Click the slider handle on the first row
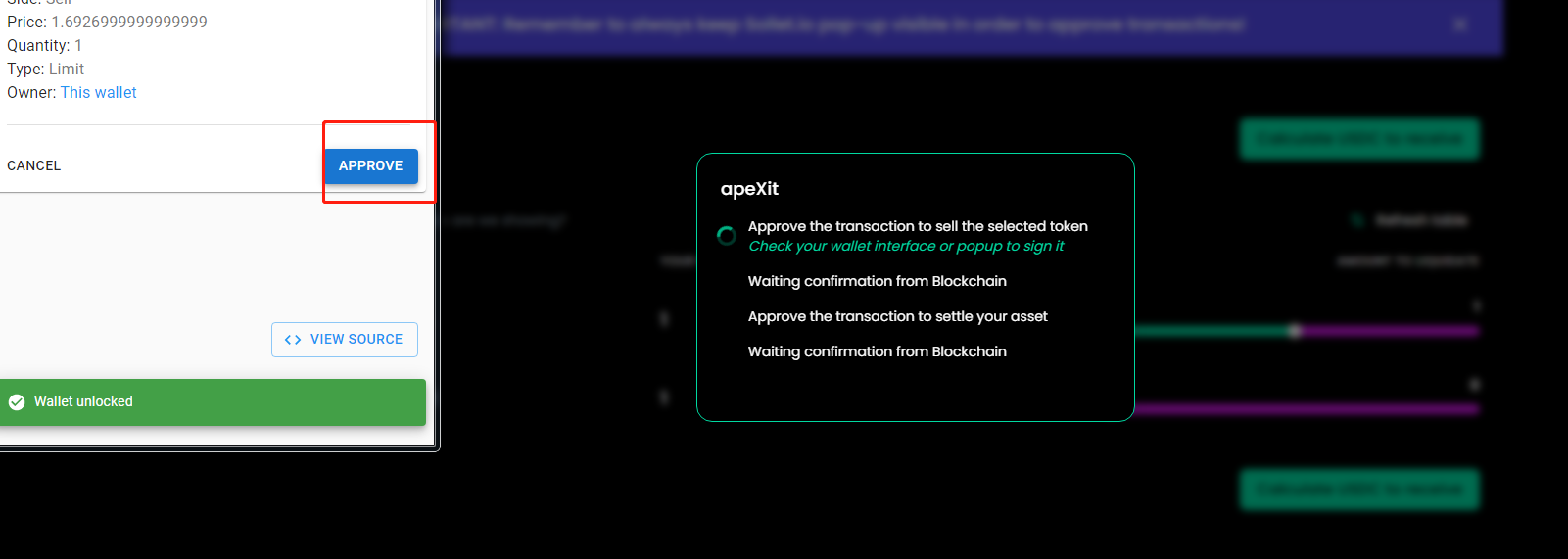This screenshot has height=559, width=1568. [1295, 331]
